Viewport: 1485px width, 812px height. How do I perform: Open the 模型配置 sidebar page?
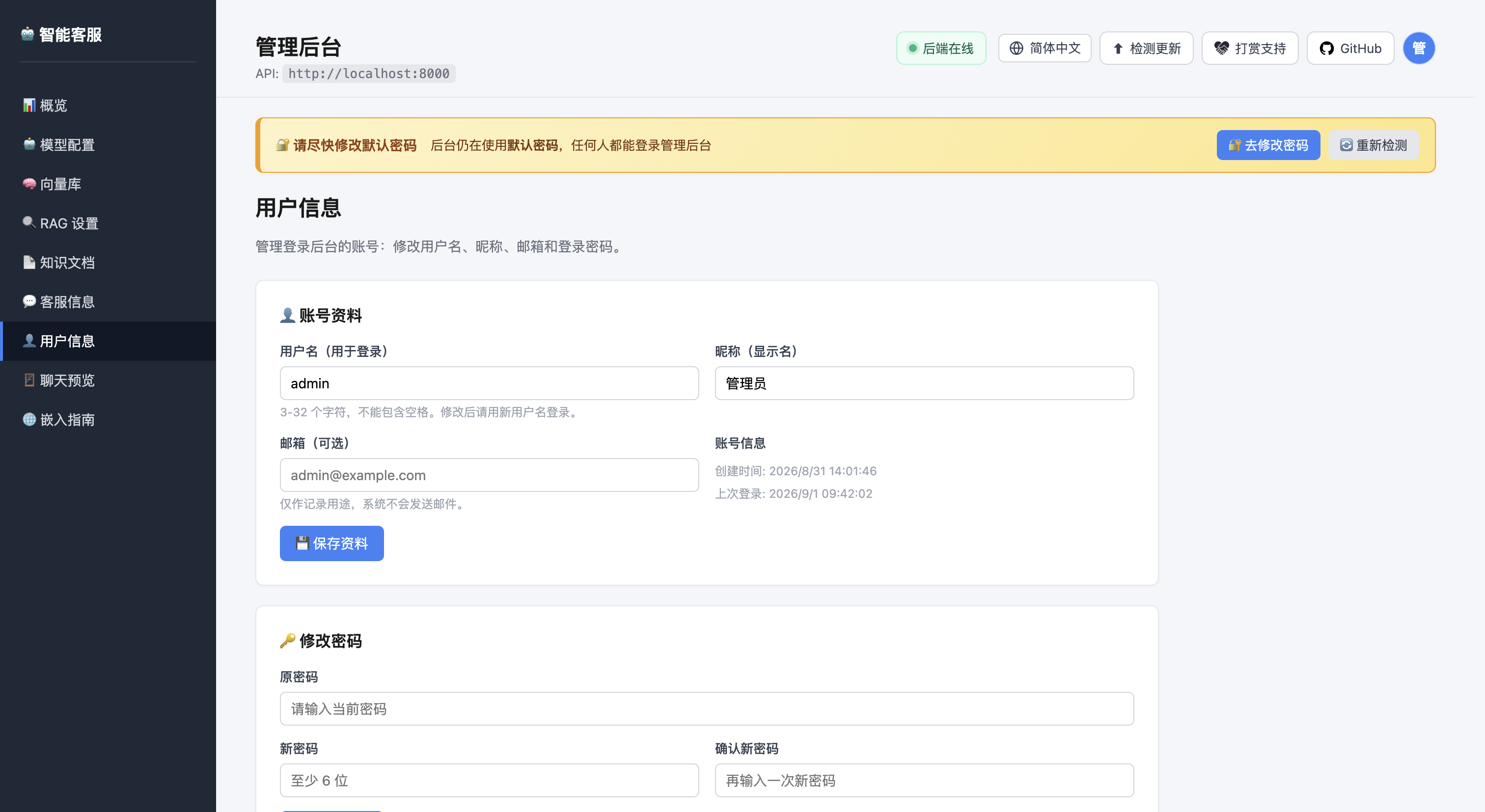click(x=109, y=145)
